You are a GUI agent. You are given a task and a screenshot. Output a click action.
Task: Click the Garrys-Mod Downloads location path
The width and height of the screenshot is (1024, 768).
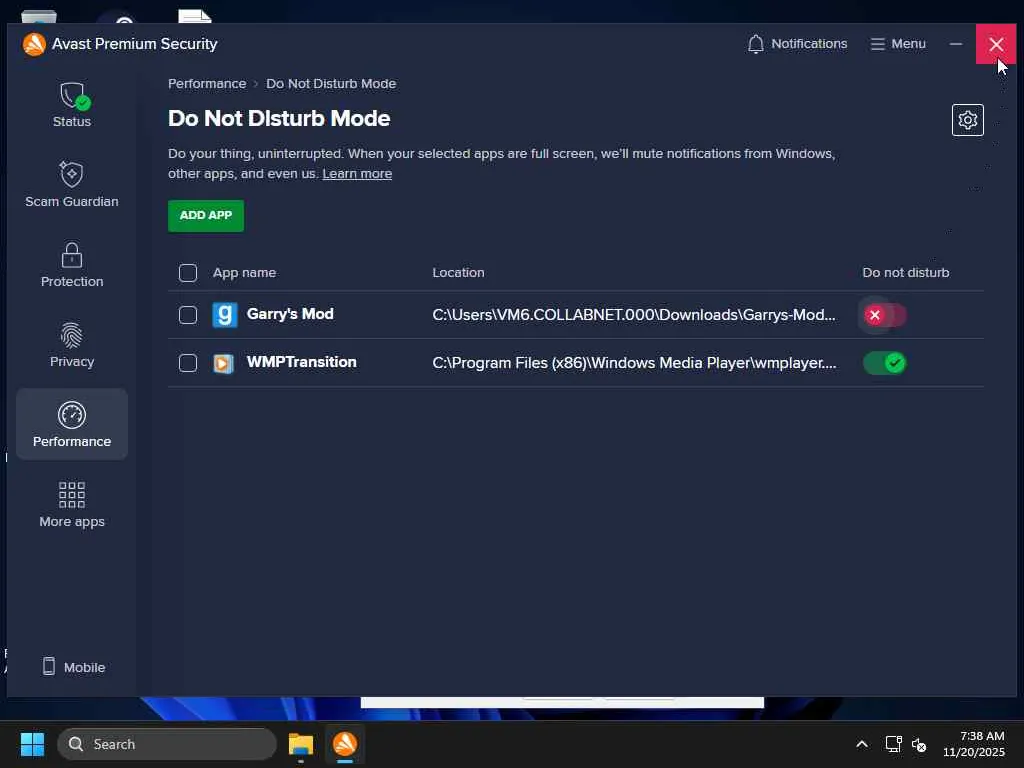pyautogui.click(x=634, y=315)
